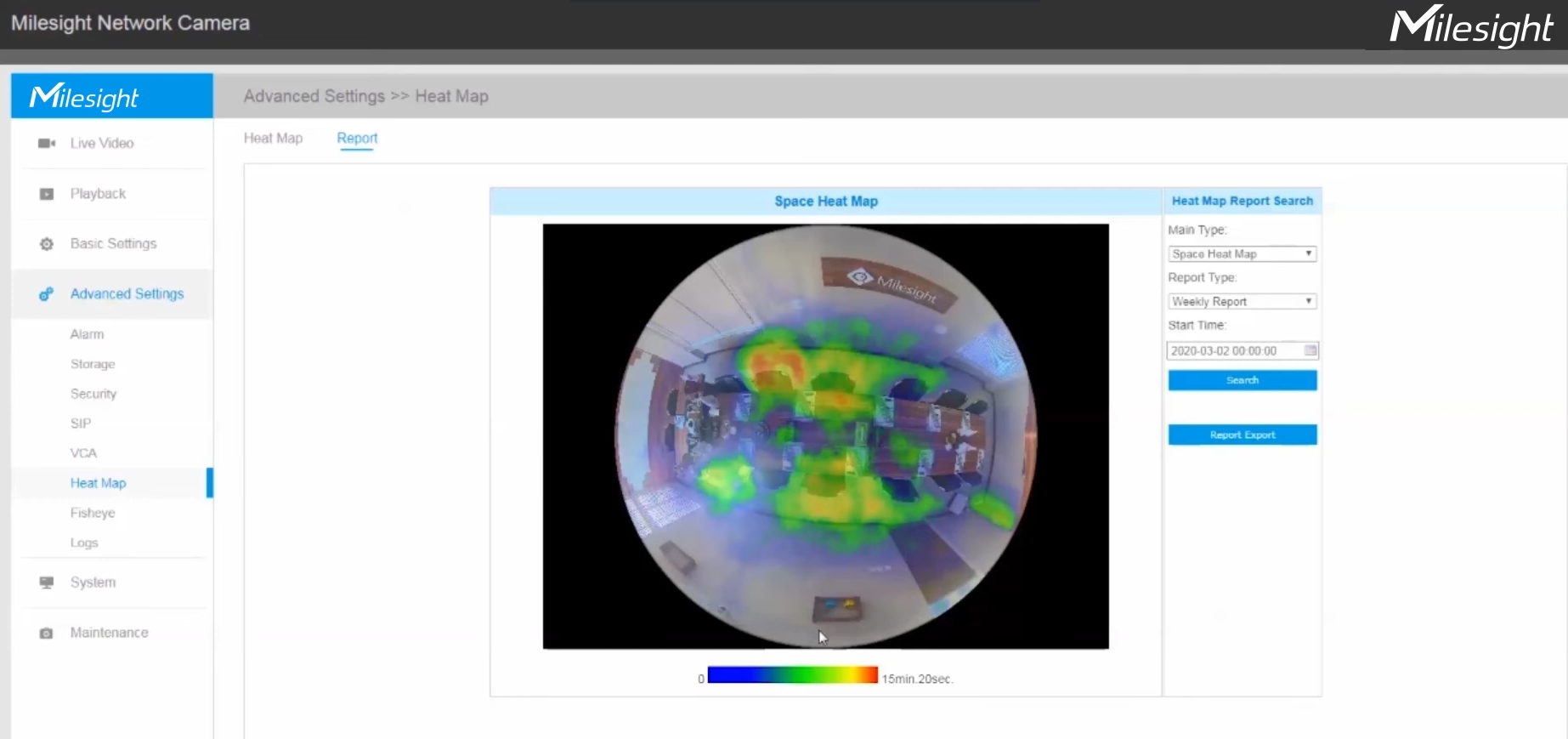Click the heat map color scale bar
Screen dimensions: 1568x739
click(x=792, y=675)
